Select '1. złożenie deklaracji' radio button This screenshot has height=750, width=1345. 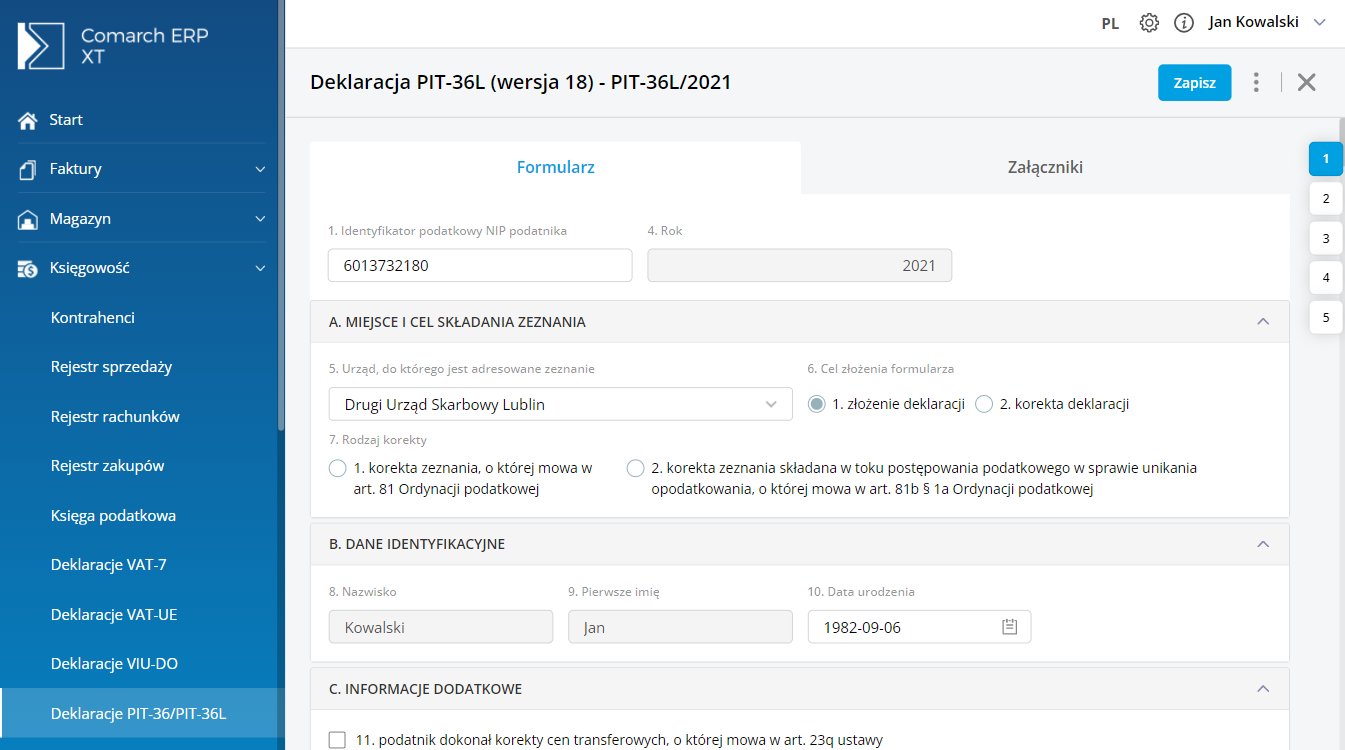(x=817, y=404)
